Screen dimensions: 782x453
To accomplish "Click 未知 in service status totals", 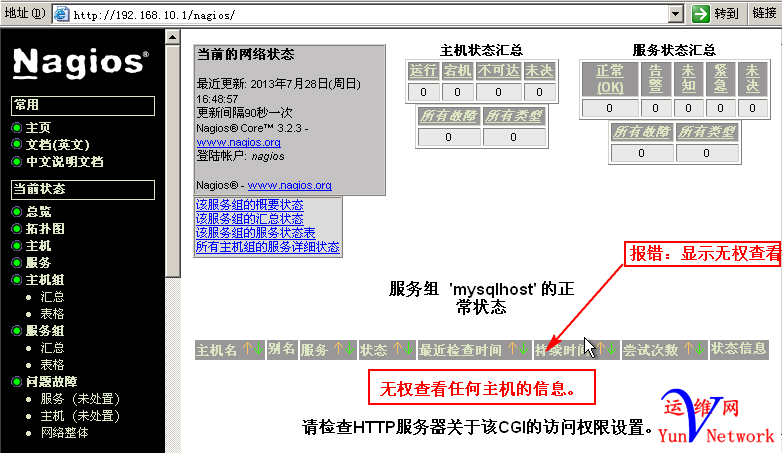I will point(688,79).
